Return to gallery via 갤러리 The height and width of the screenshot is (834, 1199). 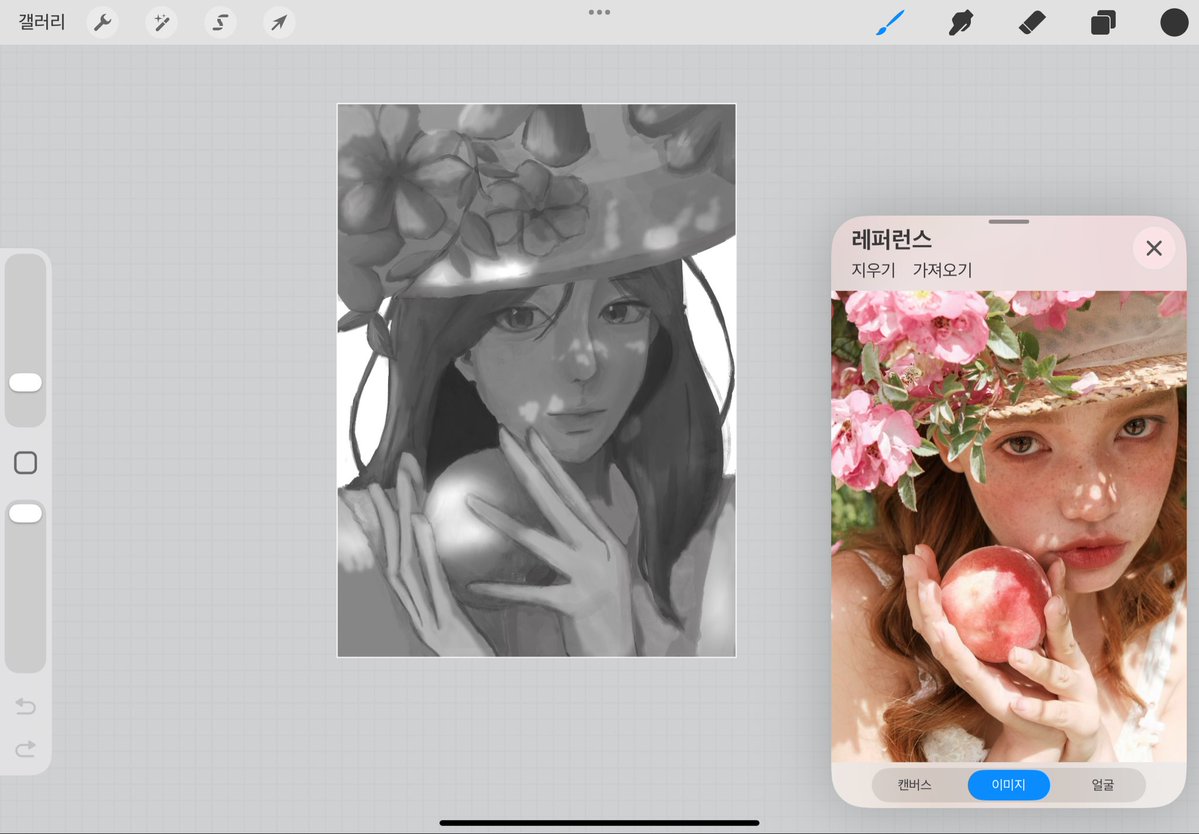click(42, 21)
